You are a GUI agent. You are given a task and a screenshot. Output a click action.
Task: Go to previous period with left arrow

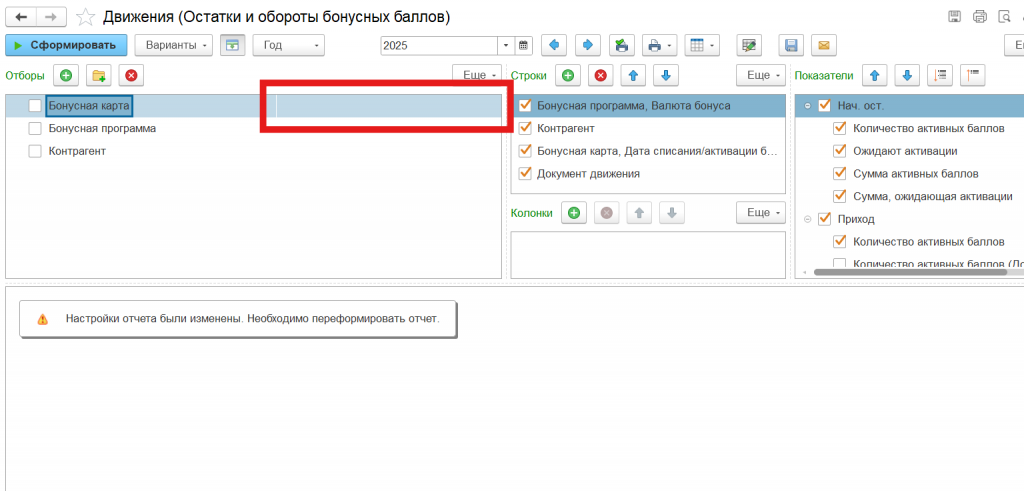(x=554, y=45)
